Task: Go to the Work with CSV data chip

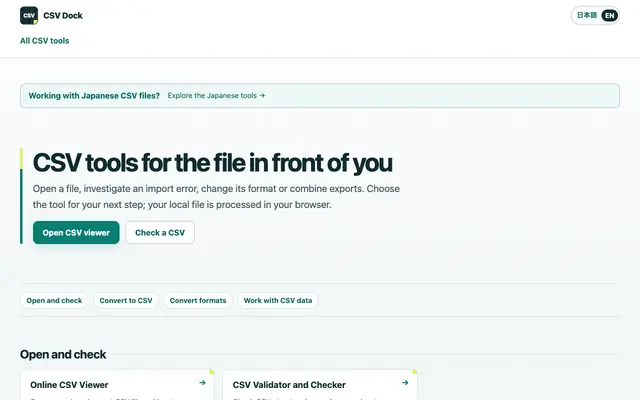Action: [x=278, y=300]
